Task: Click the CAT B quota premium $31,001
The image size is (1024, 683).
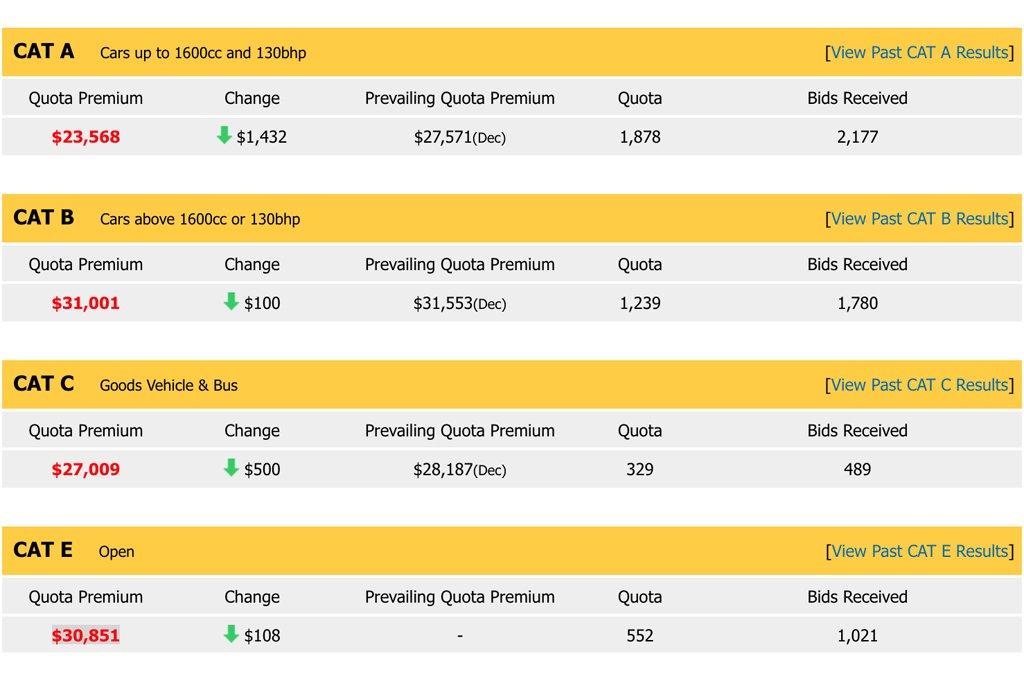Action: pos(86,303)
